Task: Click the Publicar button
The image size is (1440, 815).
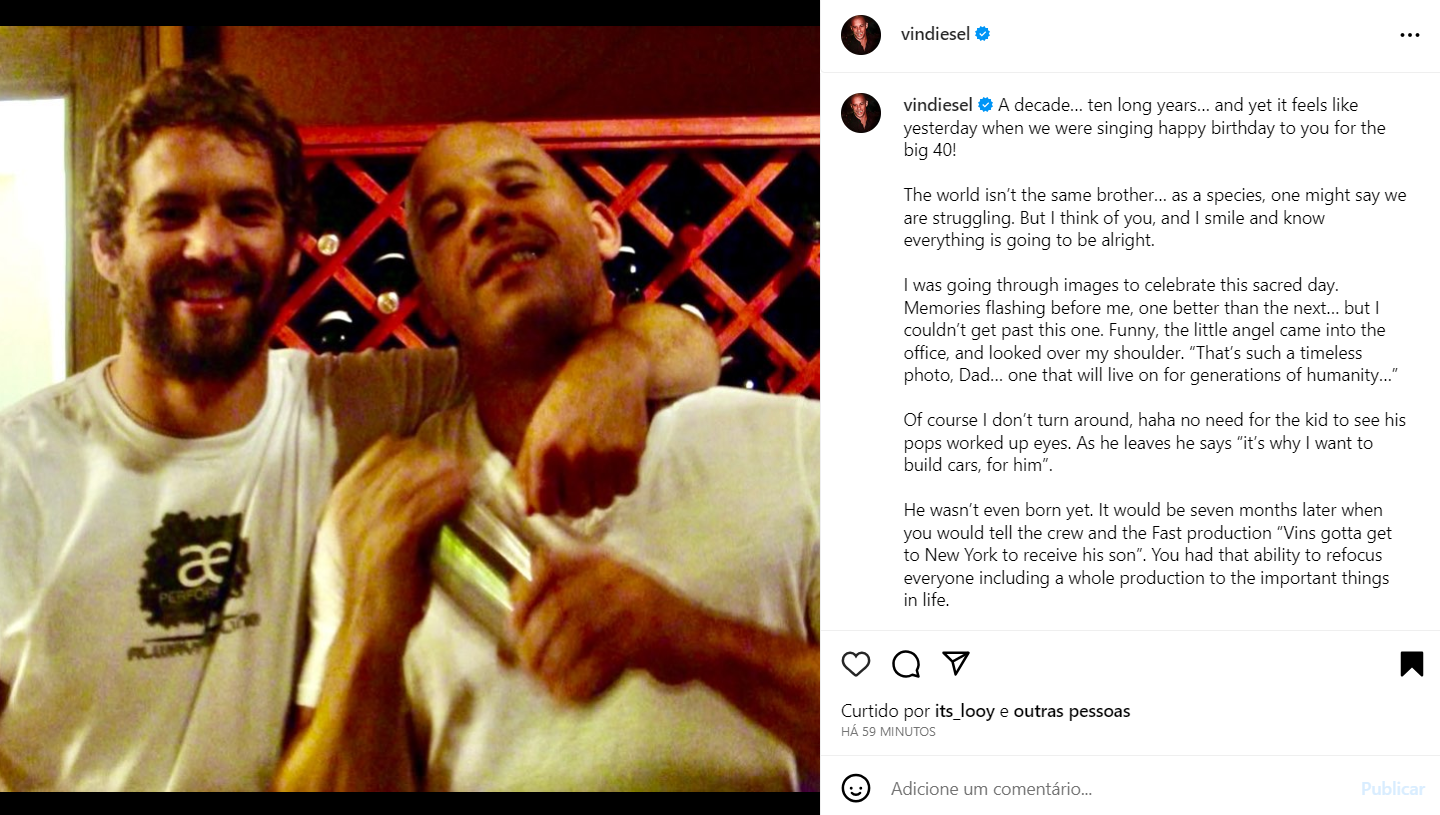Action: point(1392,789)
